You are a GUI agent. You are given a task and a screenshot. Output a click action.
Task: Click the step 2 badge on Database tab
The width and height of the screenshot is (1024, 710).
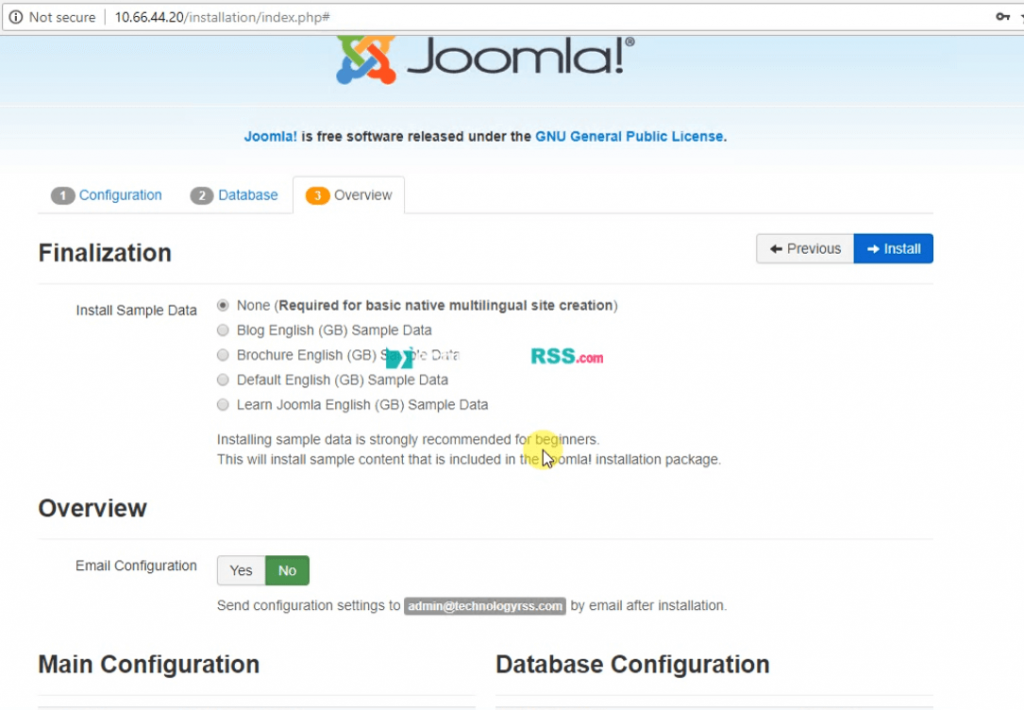point(202,195)
